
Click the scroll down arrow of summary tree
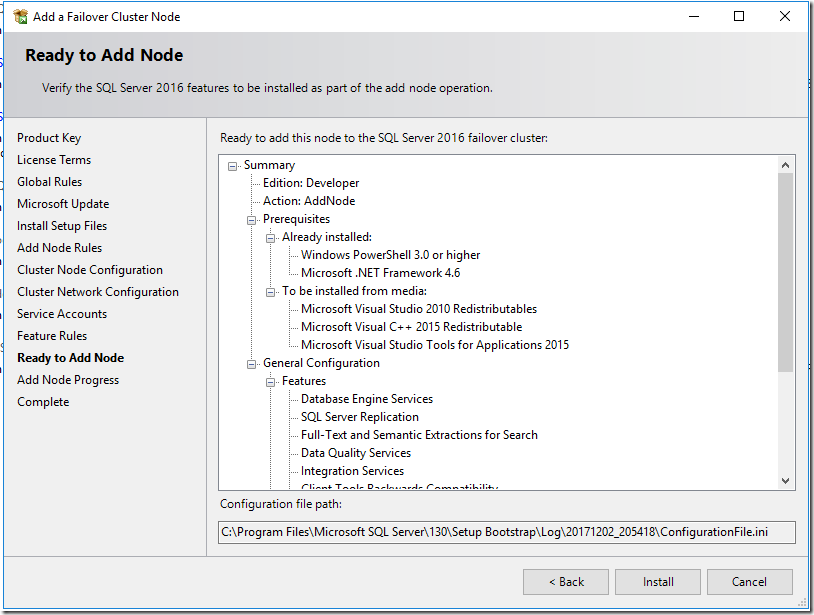coord(785,481)
